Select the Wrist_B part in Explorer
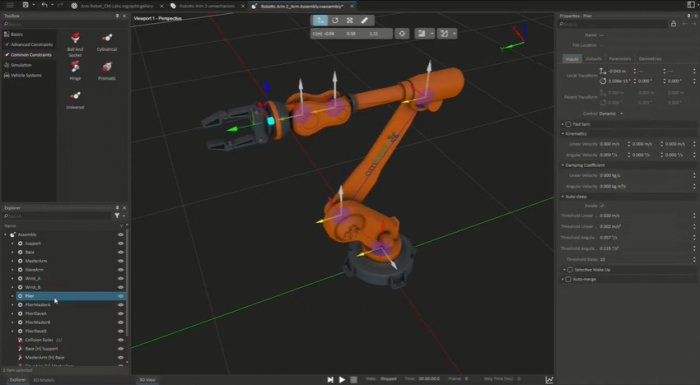700x385 pixels. coord(33,287)
